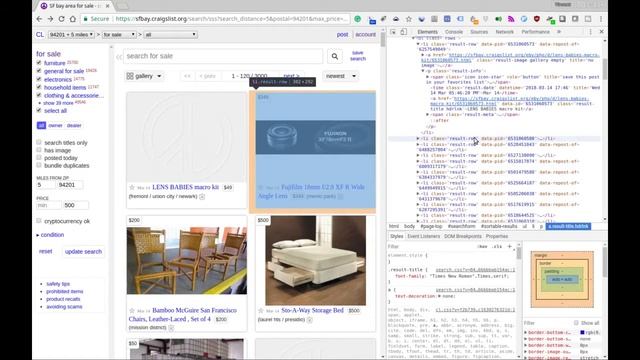Open the Event Listeners pane tab
This screenshot has width=640, height=360.
(x=424, y=236)
